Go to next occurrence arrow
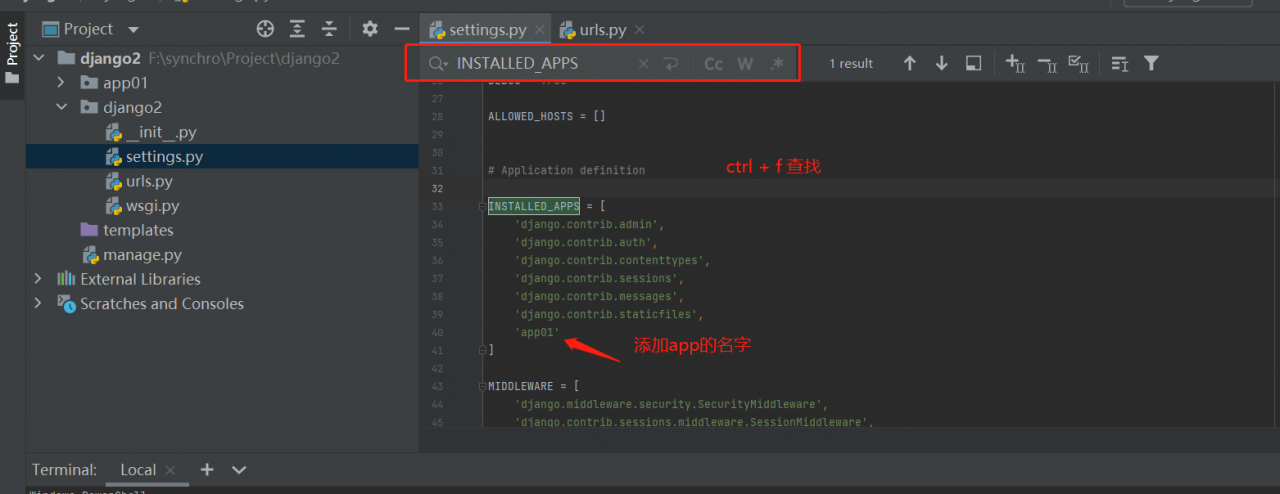 [x=941, y=63]
